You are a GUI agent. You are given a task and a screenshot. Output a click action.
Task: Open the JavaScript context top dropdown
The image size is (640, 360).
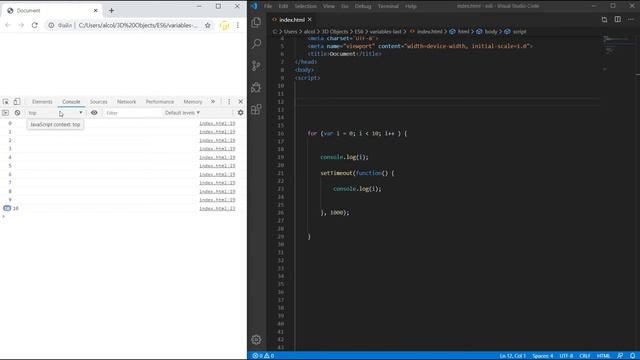pyautogui.click(x=55, y=113)
